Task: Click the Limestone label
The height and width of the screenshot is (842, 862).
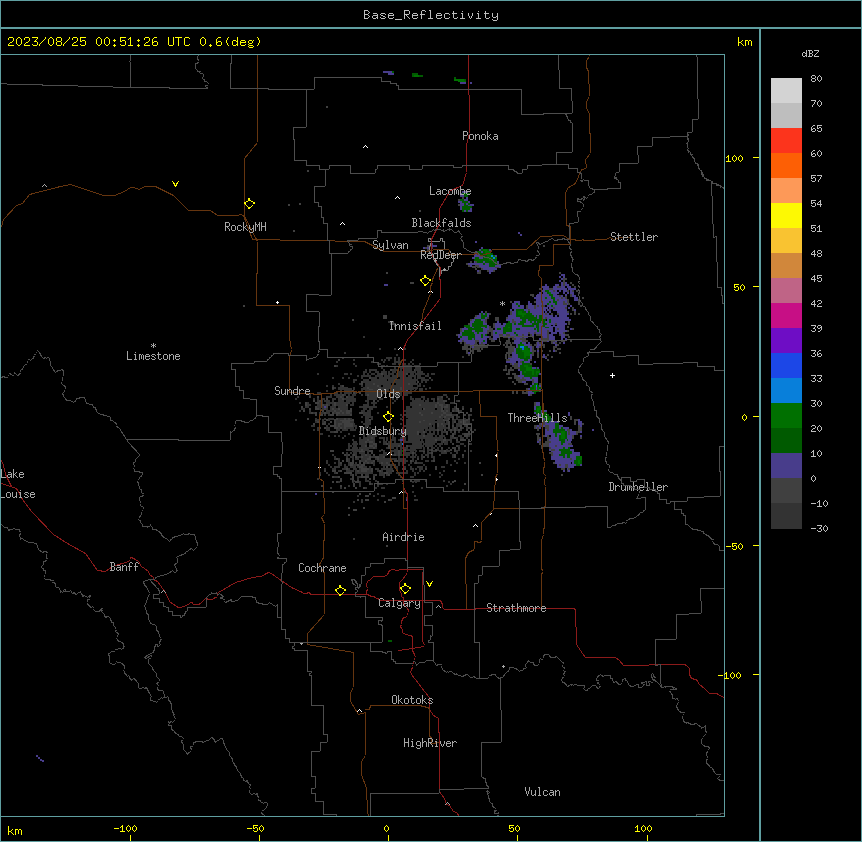Action: pyautogui.click(x=153, y=356)
